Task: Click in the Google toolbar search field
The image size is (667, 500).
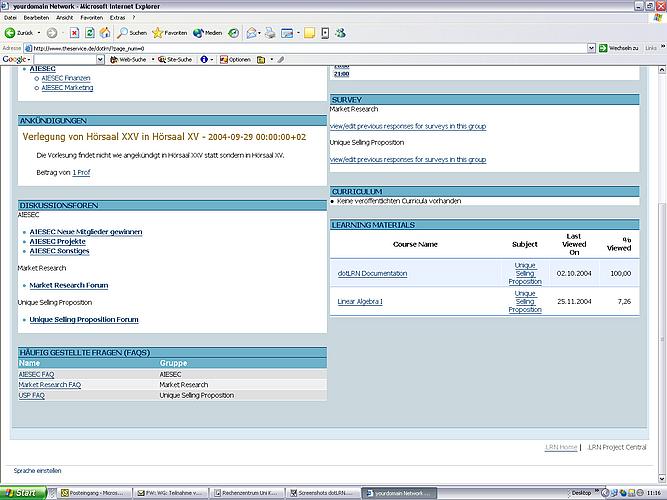Action: pyautogui.click(x=65, y=60)
